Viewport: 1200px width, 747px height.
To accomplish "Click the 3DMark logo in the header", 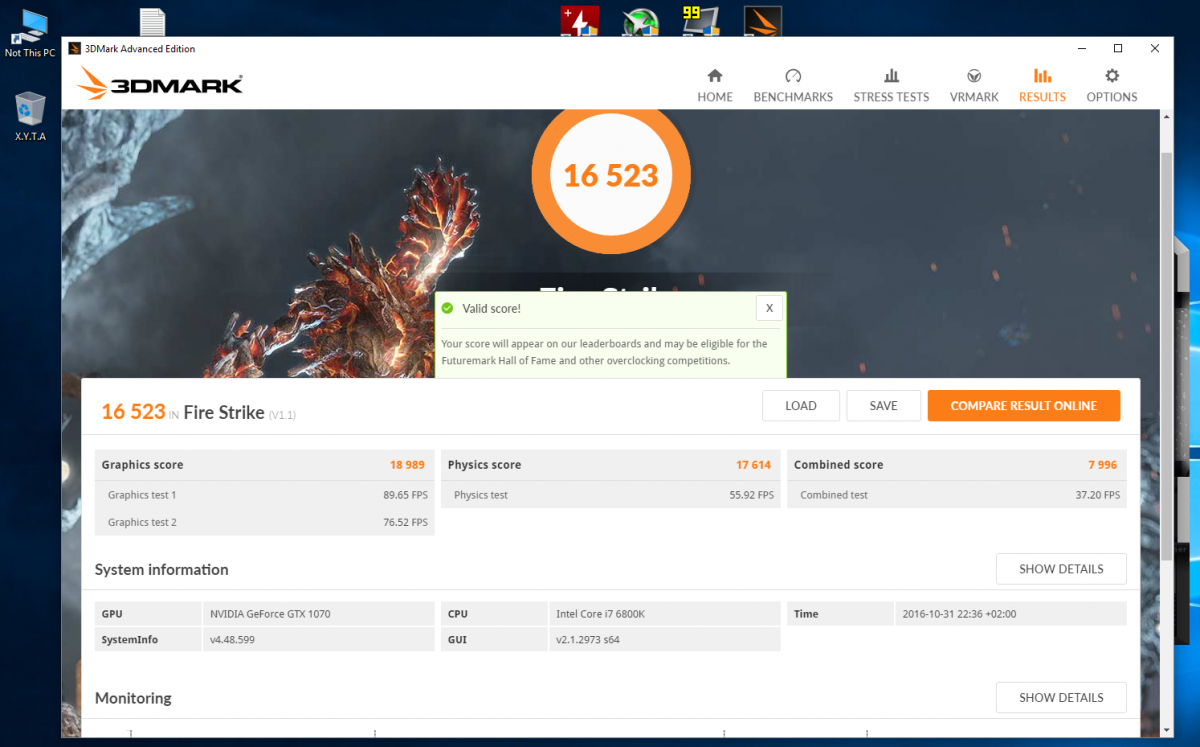I will (160, 84).
